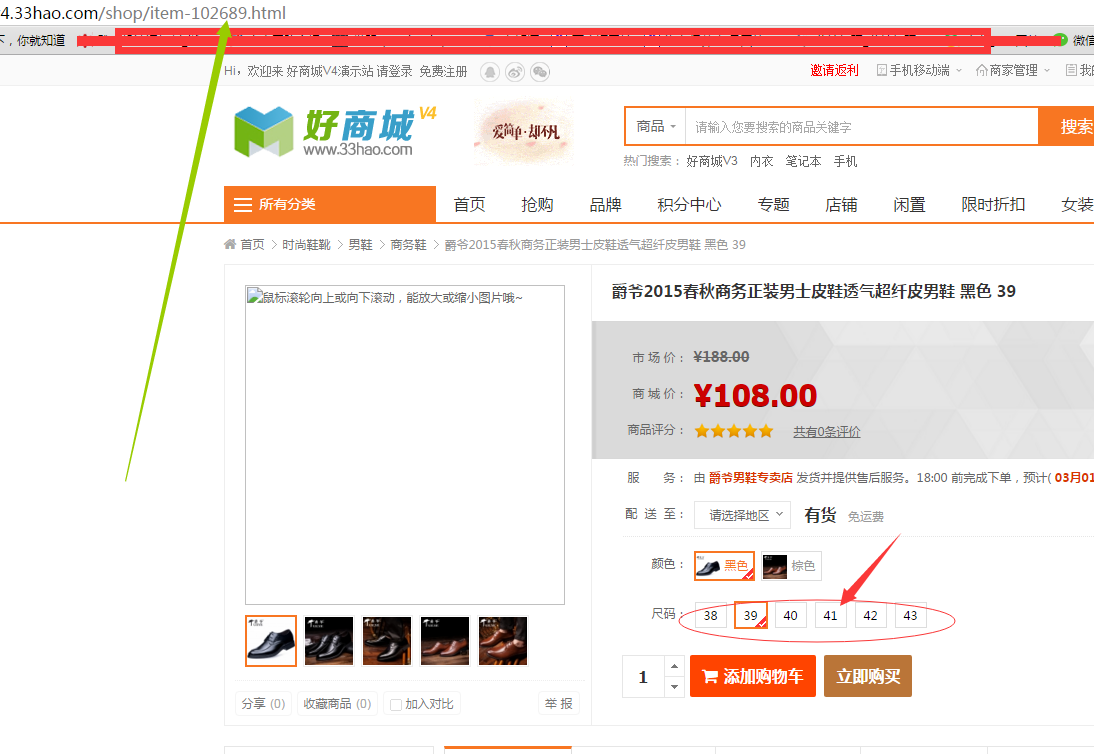Select size 41
The width and height of the screenshot is (1094, 754).
coord(830,615)
